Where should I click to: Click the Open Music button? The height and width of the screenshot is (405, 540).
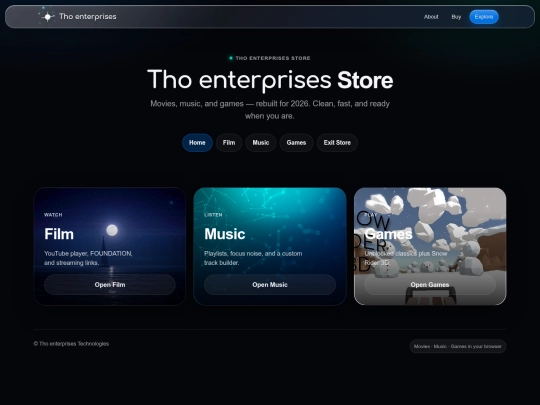coord(270,284)
